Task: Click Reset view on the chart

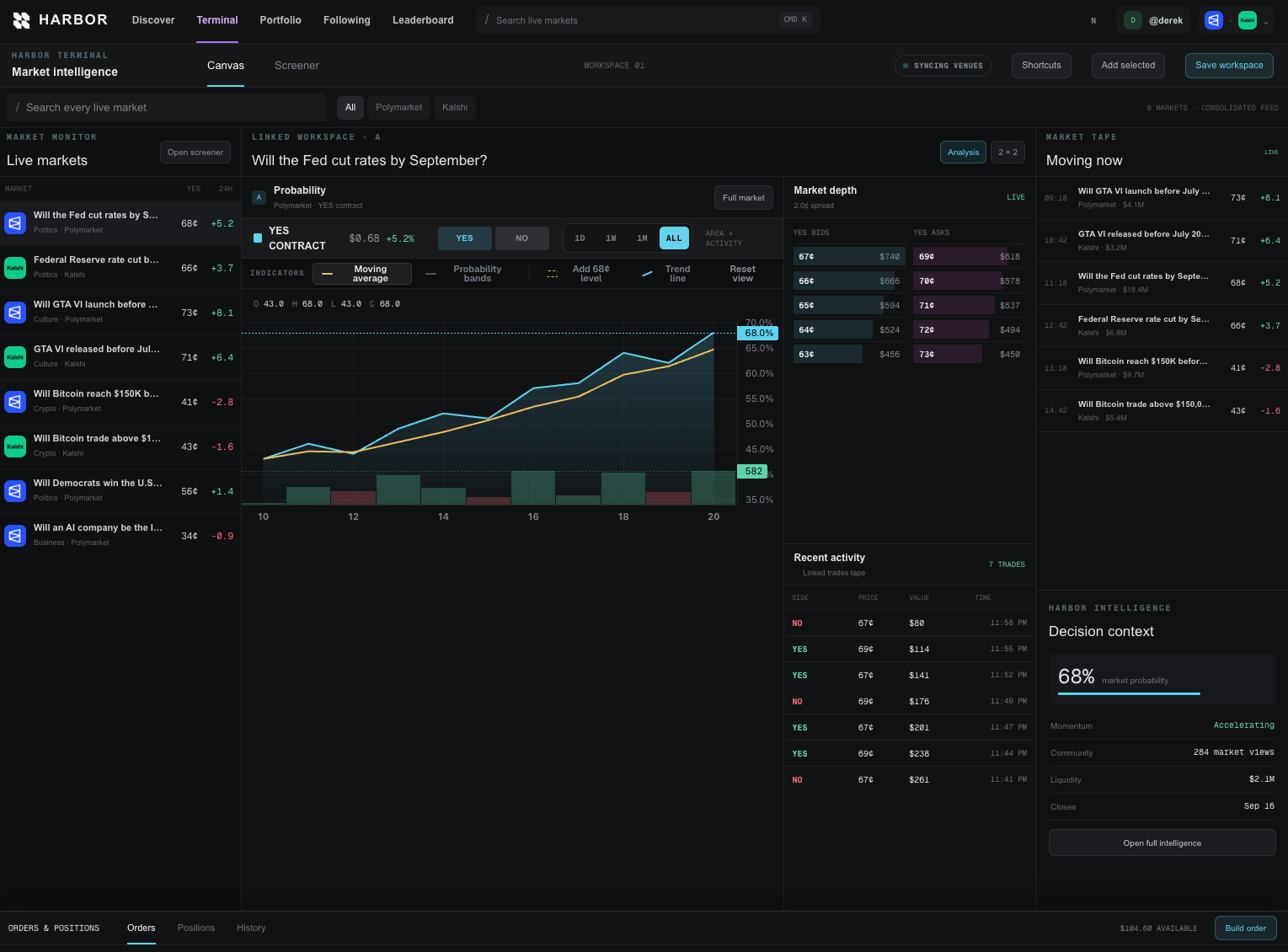Action: (x=743, y=274)
